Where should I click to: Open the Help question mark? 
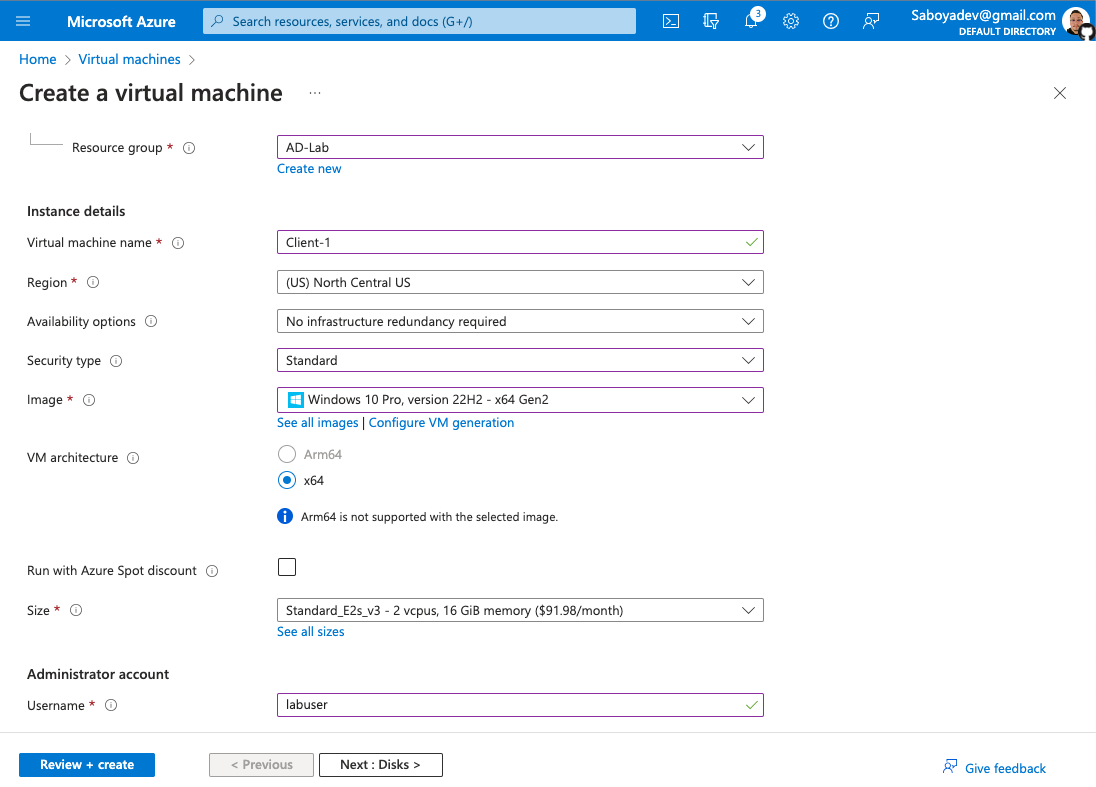[x=830, y=21]
